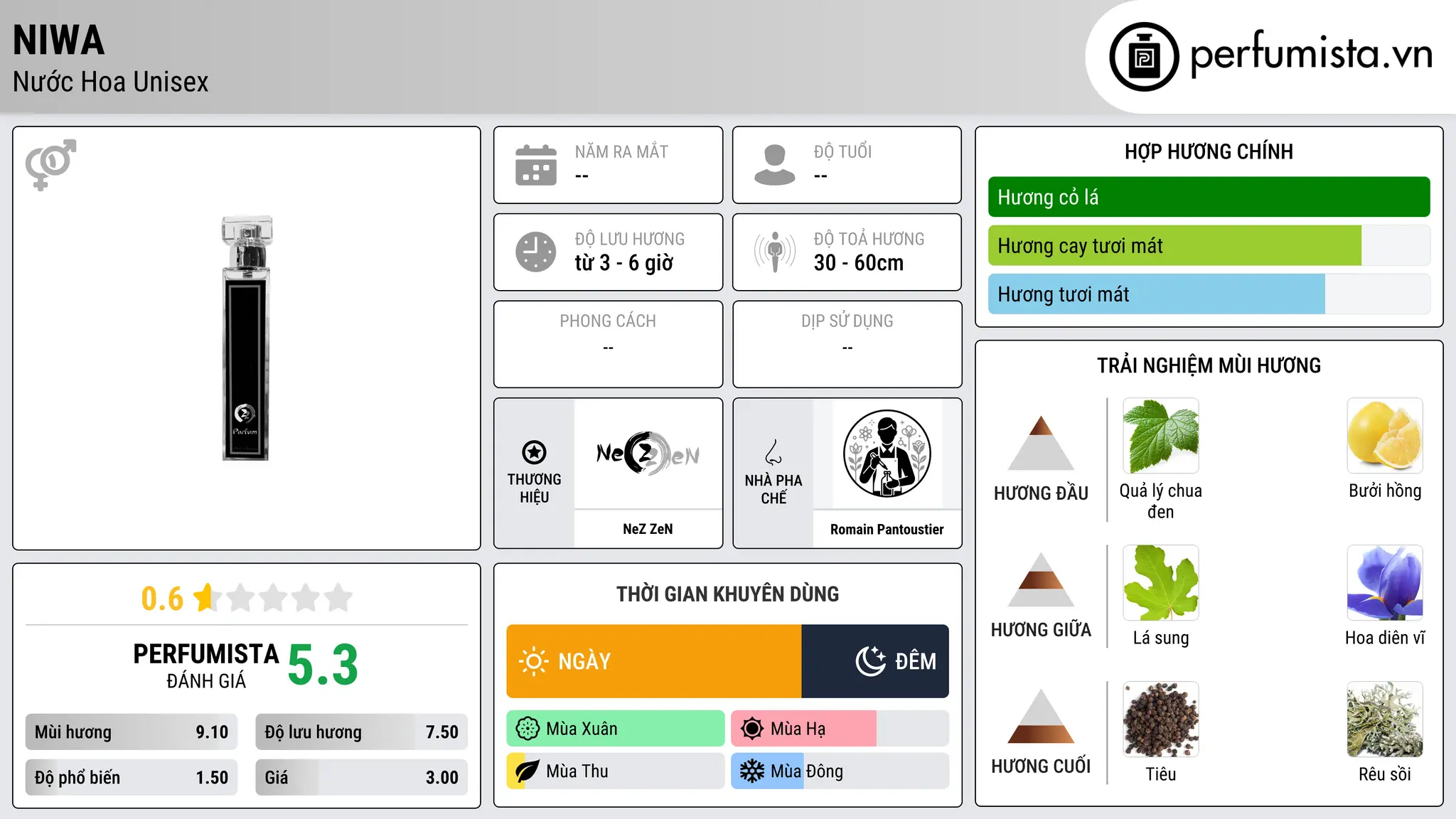Click the 'từ 3 - 6 giờ' longevity value
The width and height of the screenshot is (1456, 819).
624,263
